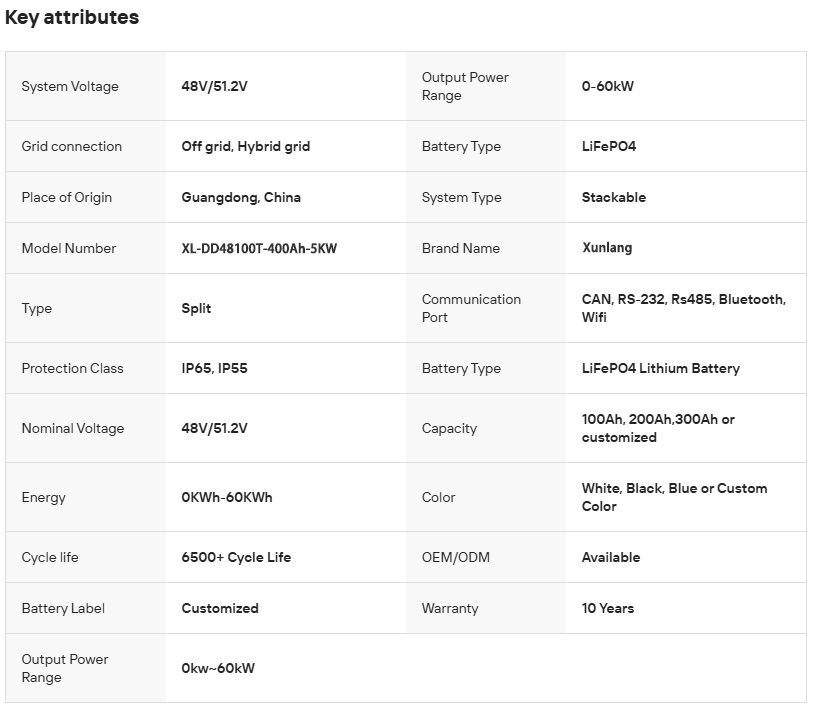Select the Stackable system type value
The width and height of the screenshot is (813, 708).
[x=613, y=197]
